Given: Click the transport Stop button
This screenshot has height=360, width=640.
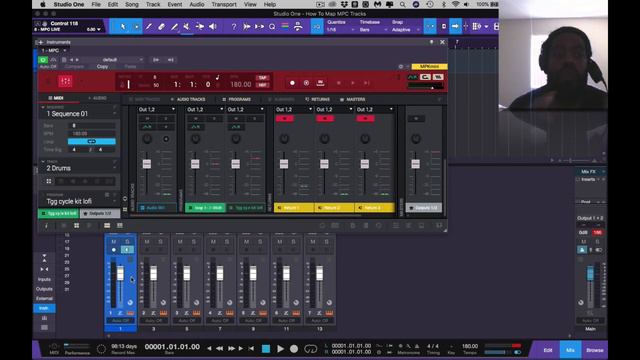Looking at the screenshot, I should [x=266, y=349].
